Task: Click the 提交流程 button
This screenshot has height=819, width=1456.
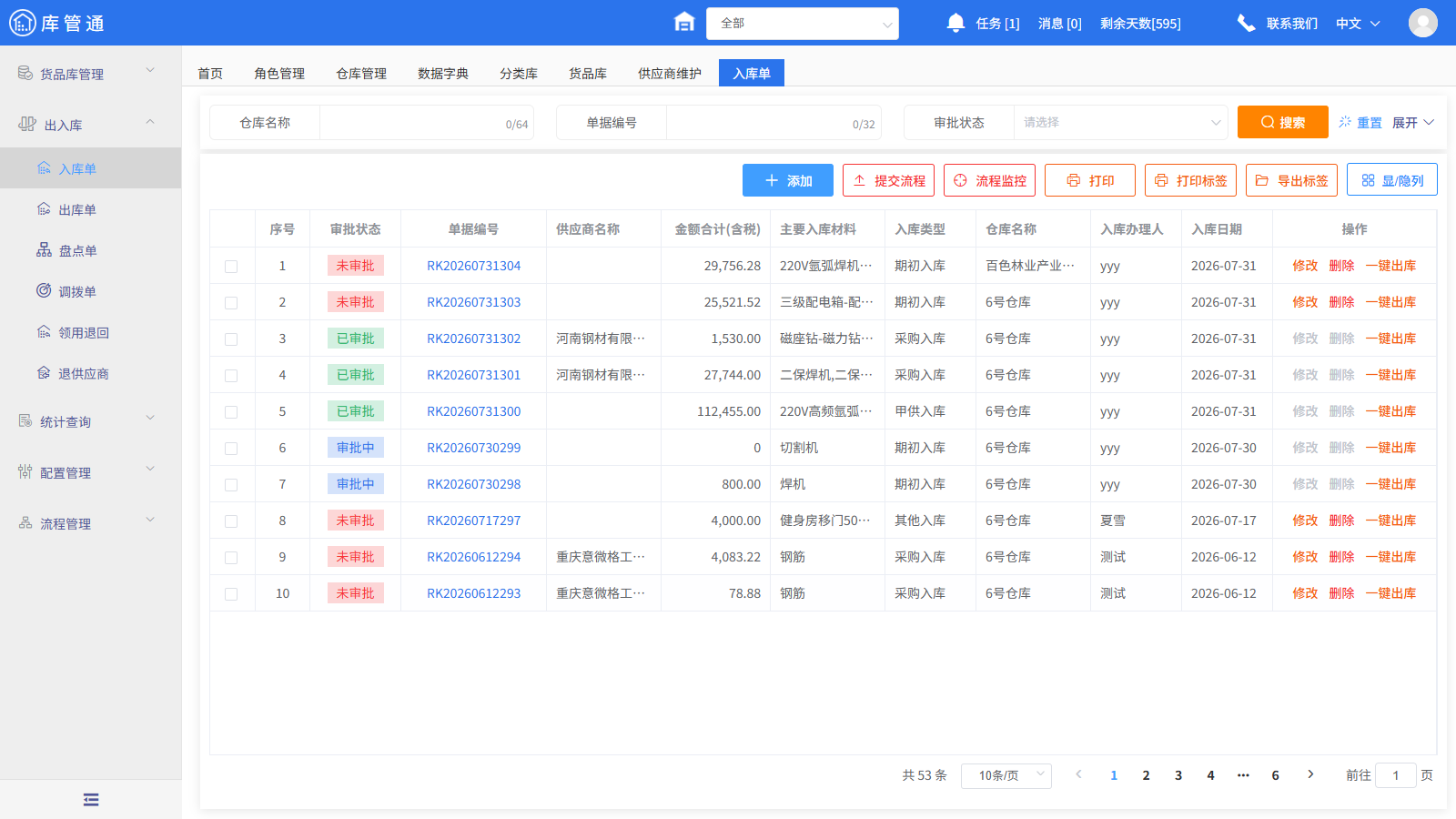Action: point(888,180)
